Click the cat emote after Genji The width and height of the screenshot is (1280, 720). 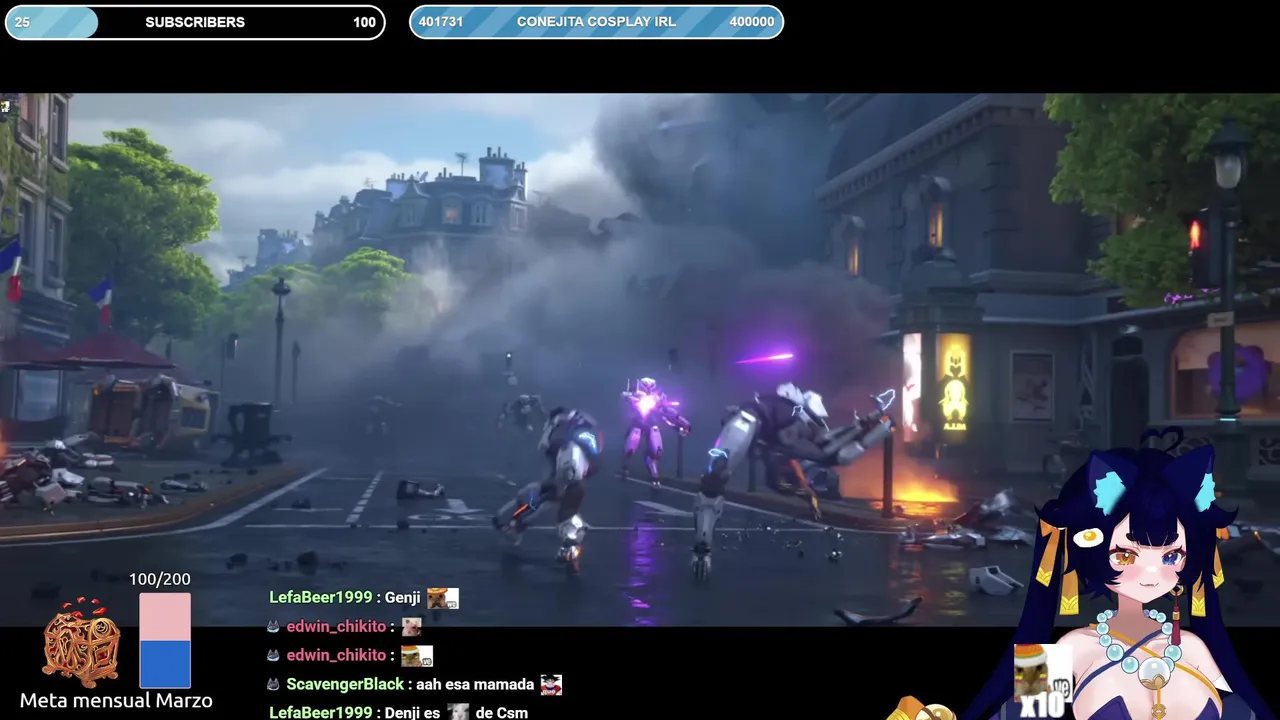(x=443, y=598)
